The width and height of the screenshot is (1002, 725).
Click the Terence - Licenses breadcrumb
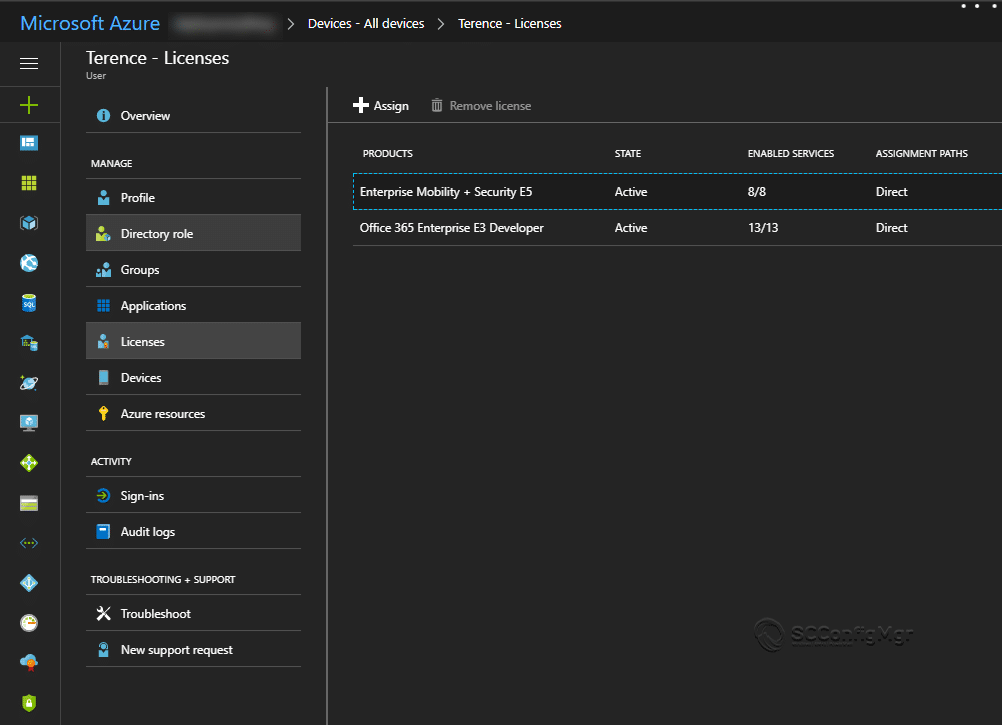509,24
